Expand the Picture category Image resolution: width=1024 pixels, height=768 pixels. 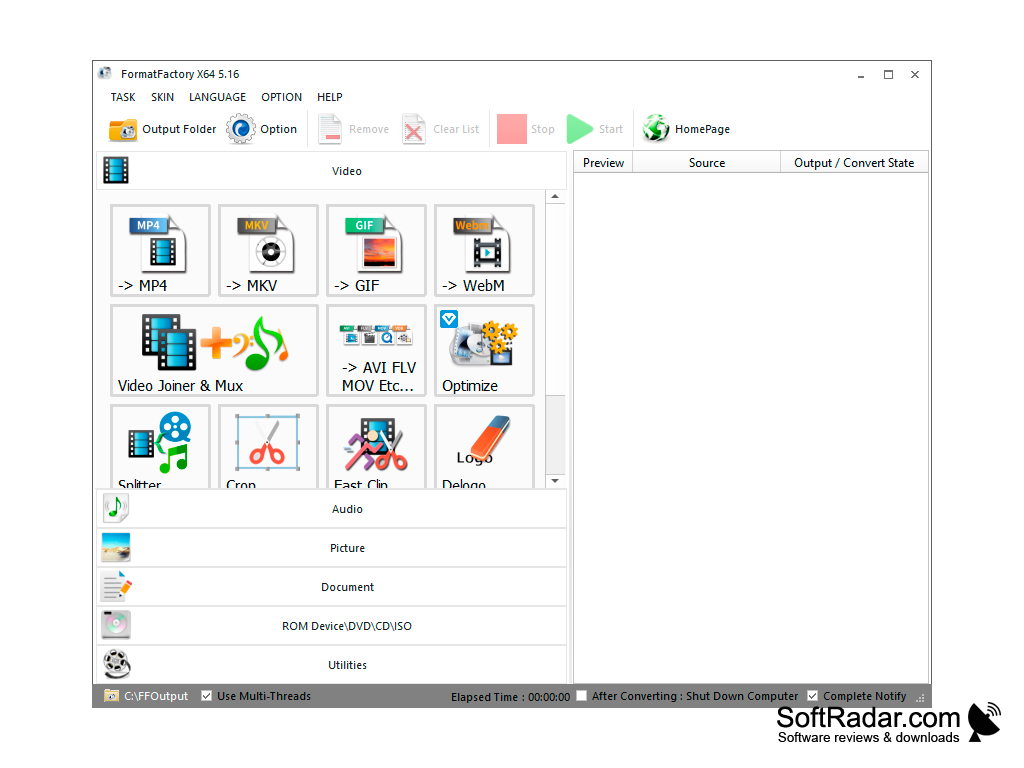pyautogui.click(x=332, y=548)
